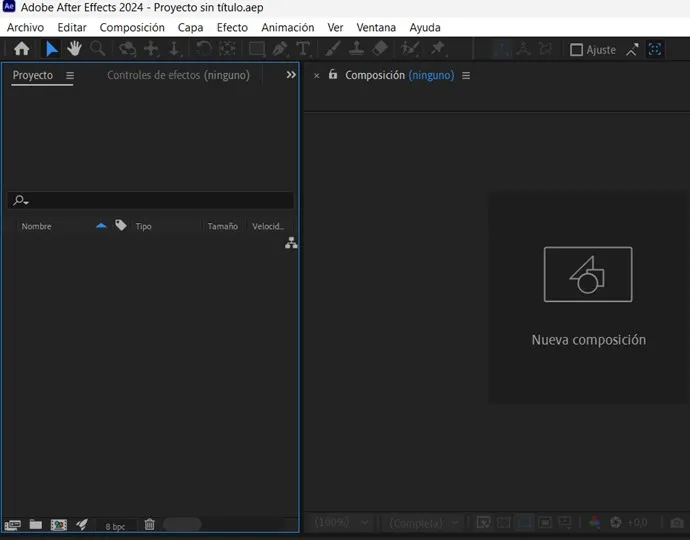Select the Brush tool

point(333,48)
